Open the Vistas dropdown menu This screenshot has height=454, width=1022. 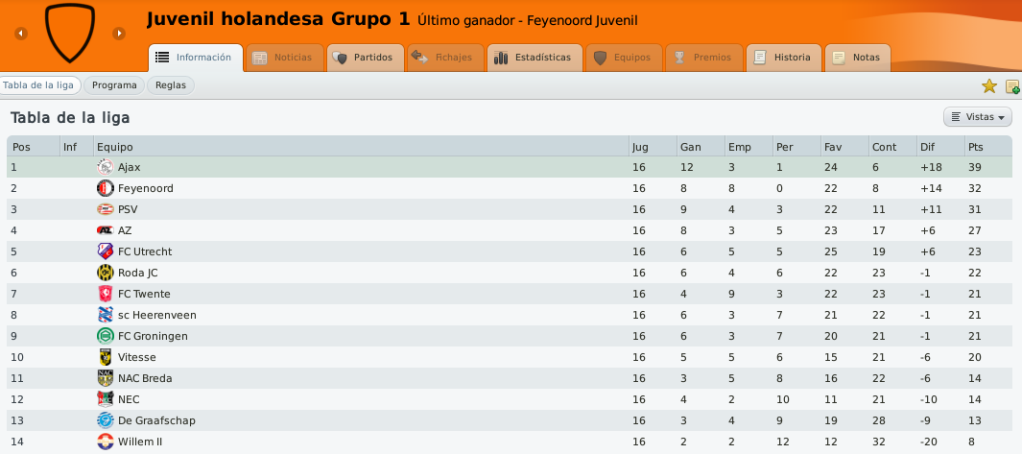(x=977, y=117)
